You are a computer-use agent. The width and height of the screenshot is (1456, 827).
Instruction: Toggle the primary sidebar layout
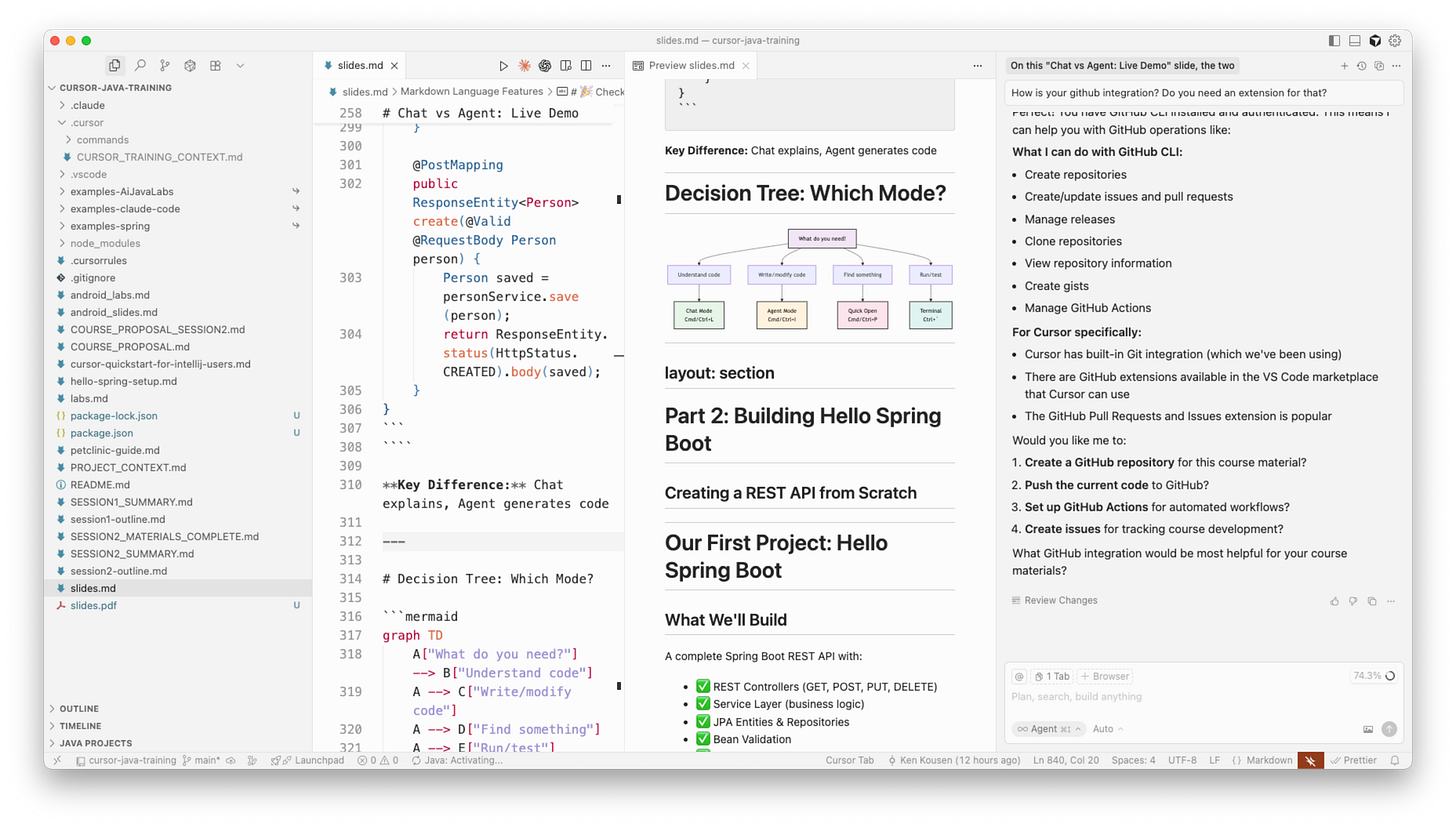[x=1334, y=41]
